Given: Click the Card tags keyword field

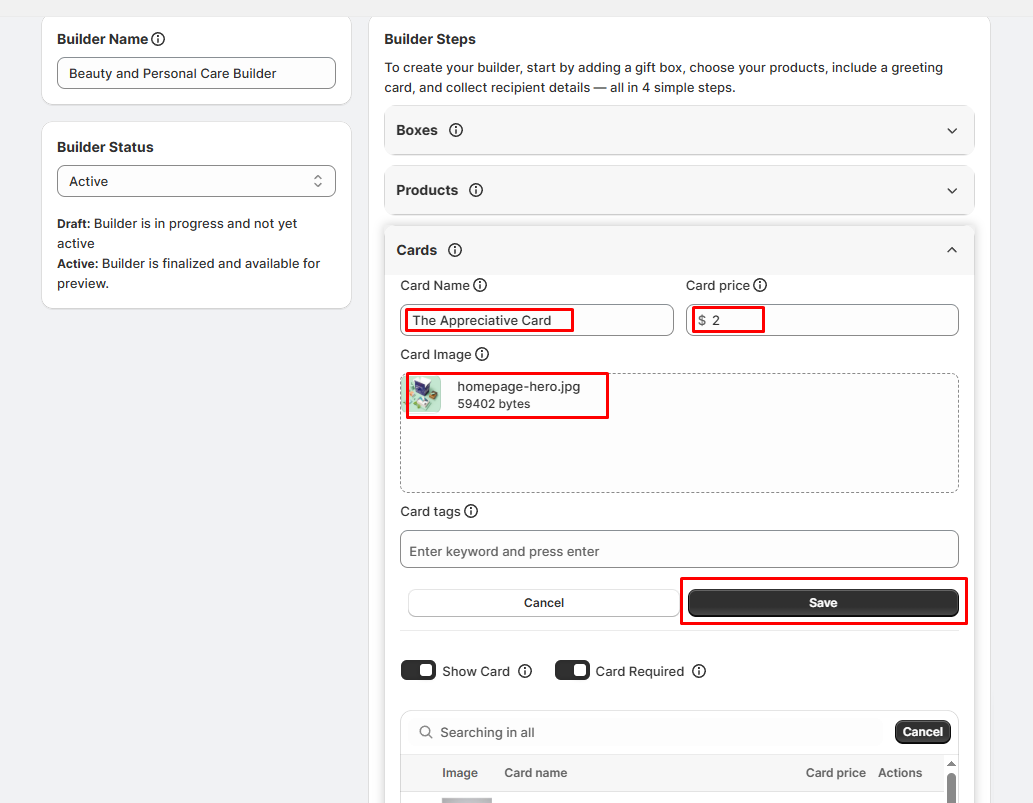Looking at the screenshot, I should pos(679,551).
